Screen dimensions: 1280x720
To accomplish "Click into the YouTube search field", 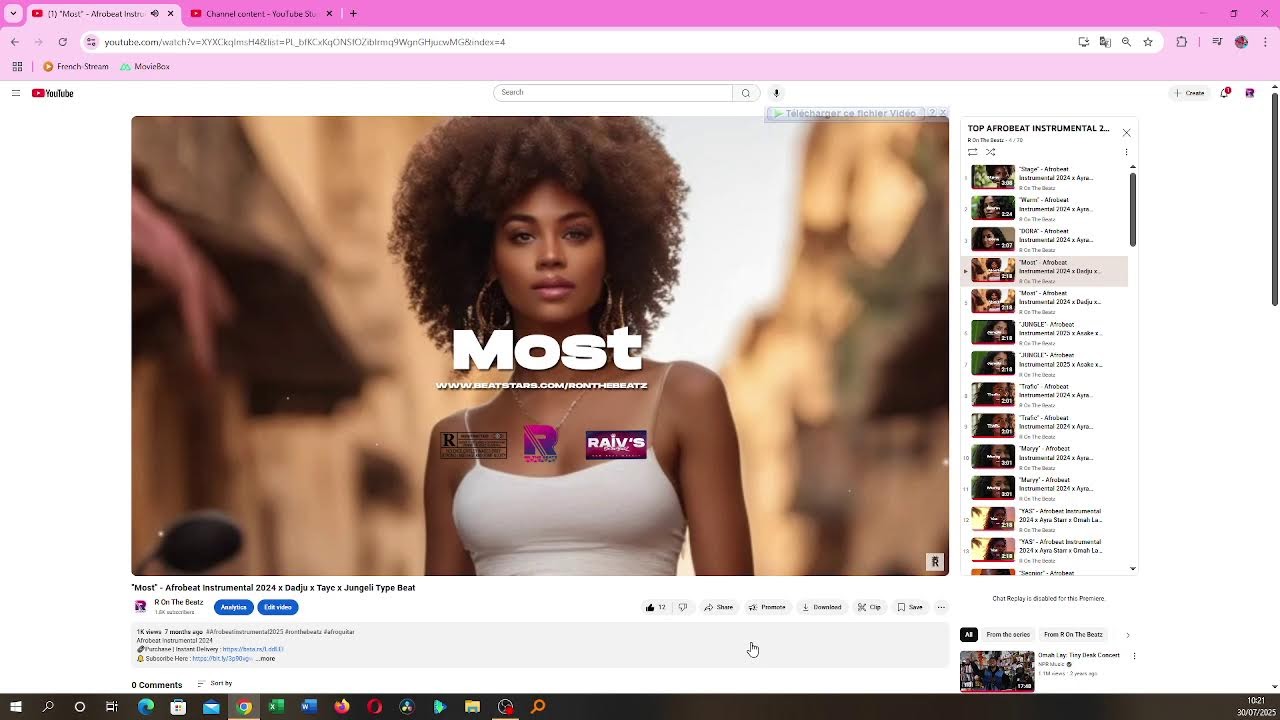I will pos(613,93).
